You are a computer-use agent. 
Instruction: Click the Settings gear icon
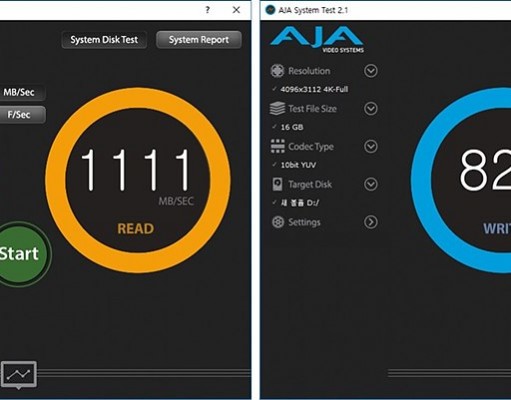click(278, 222)
